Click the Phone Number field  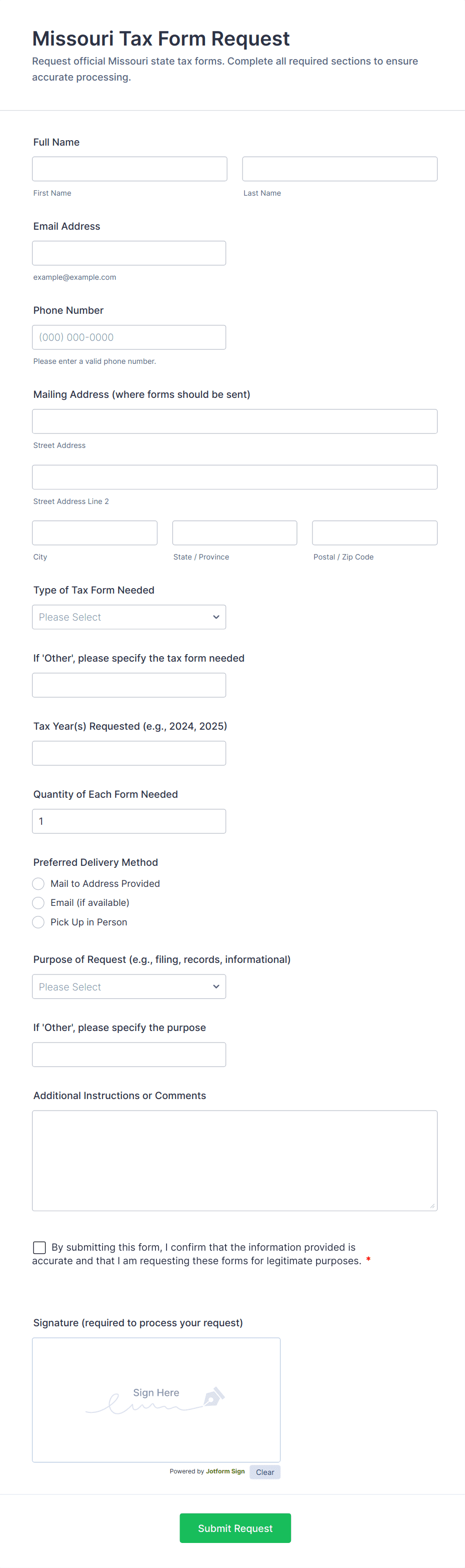tap(129, 337)
